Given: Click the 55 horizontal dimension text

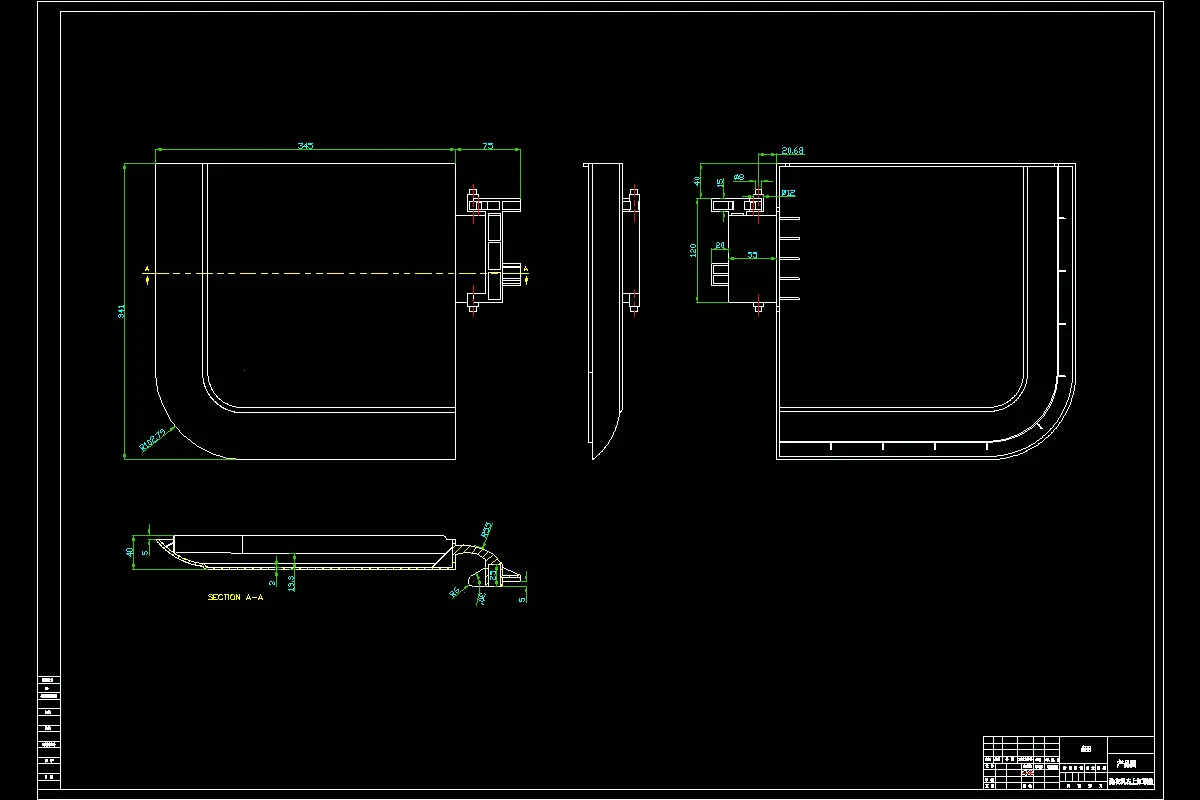Looking at the screenshot, I should point(752,255).
